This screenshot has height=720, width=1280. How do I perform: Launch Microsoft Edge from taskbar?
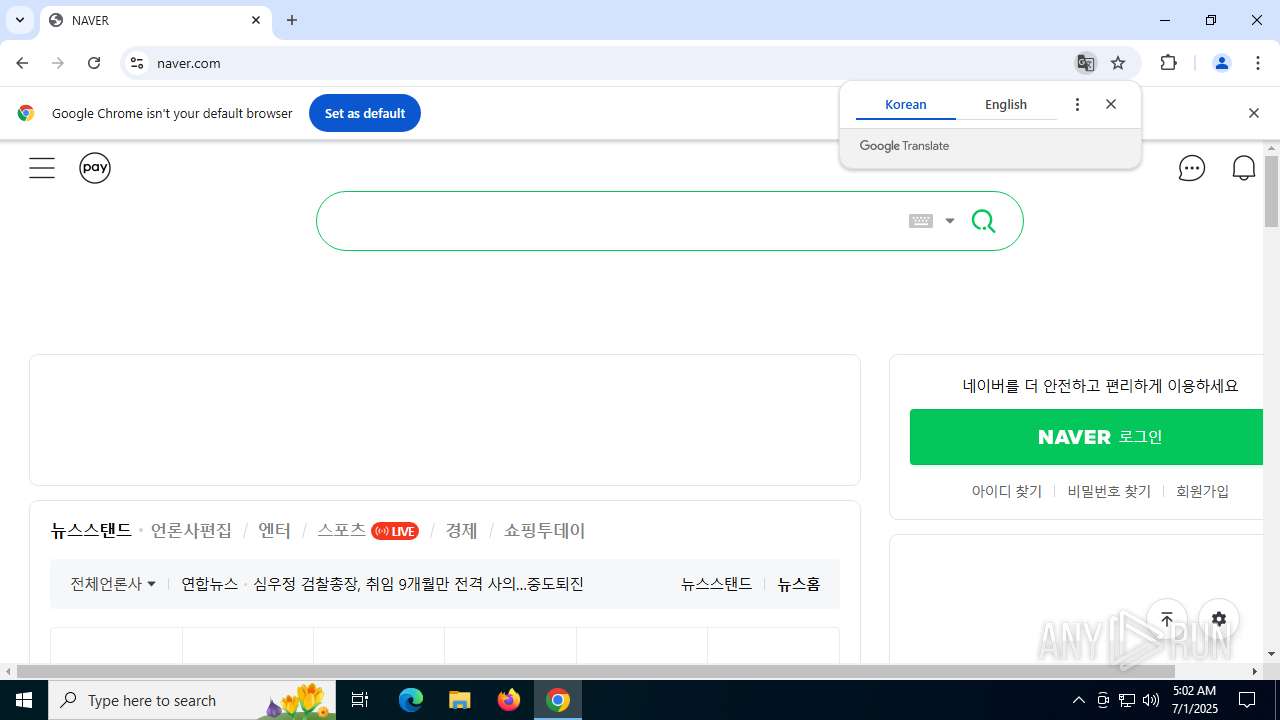tap(411, 700)
